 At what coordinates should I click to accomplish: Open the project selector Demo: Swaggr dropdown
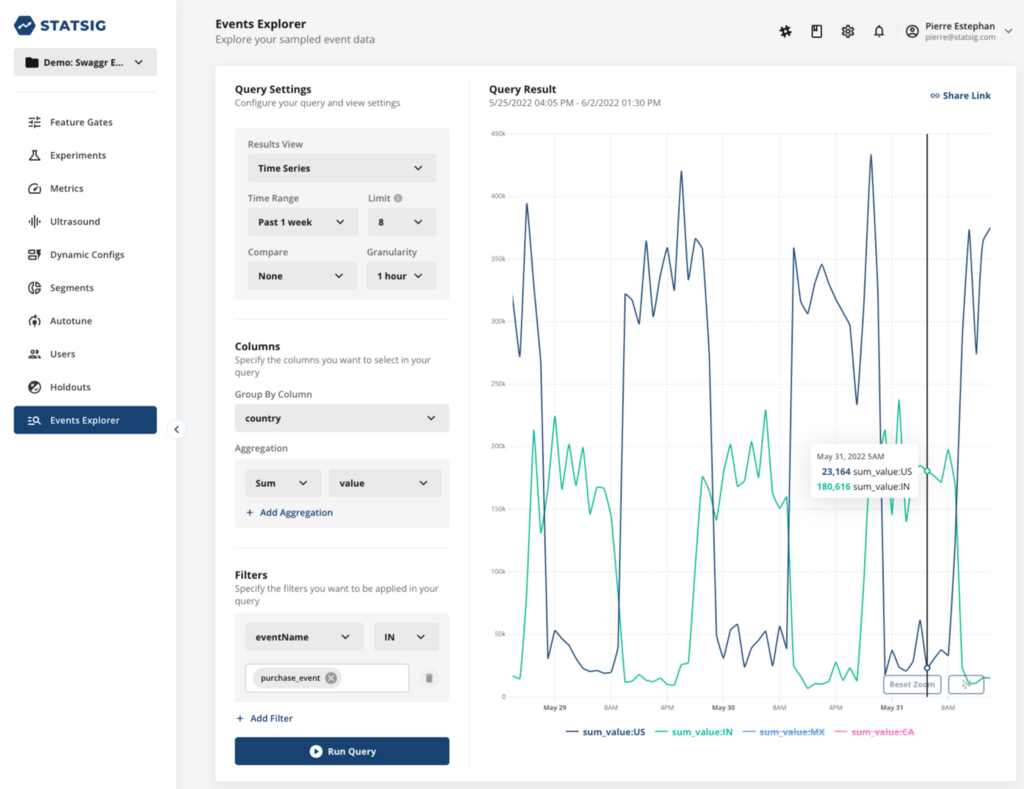(85, 62)
